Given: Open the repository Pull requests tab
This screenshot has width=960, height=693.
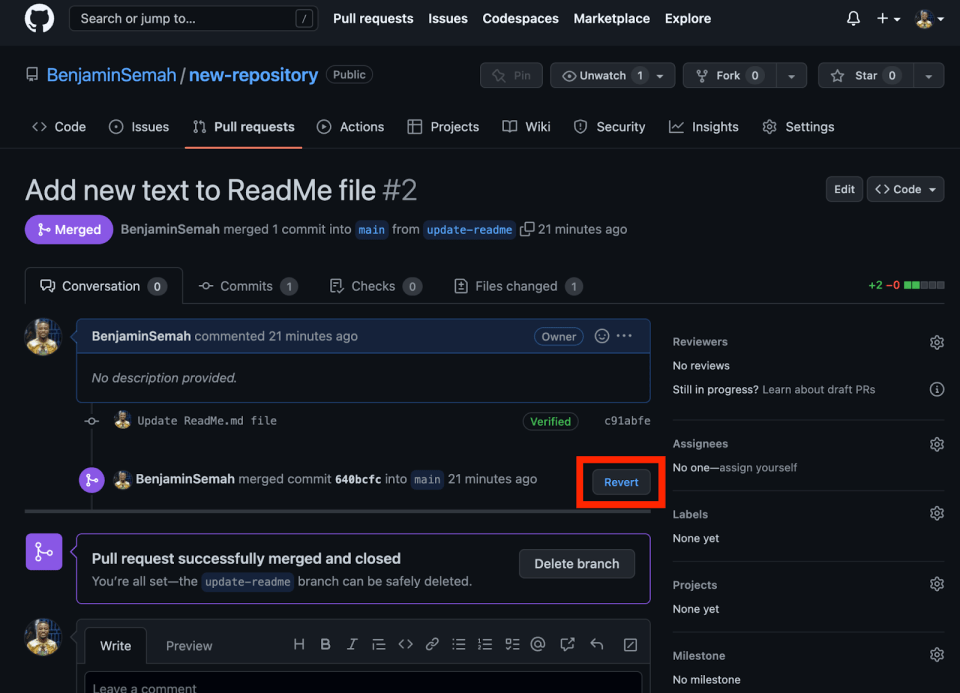Looking at the screenshot, I should tap(243, 127).
